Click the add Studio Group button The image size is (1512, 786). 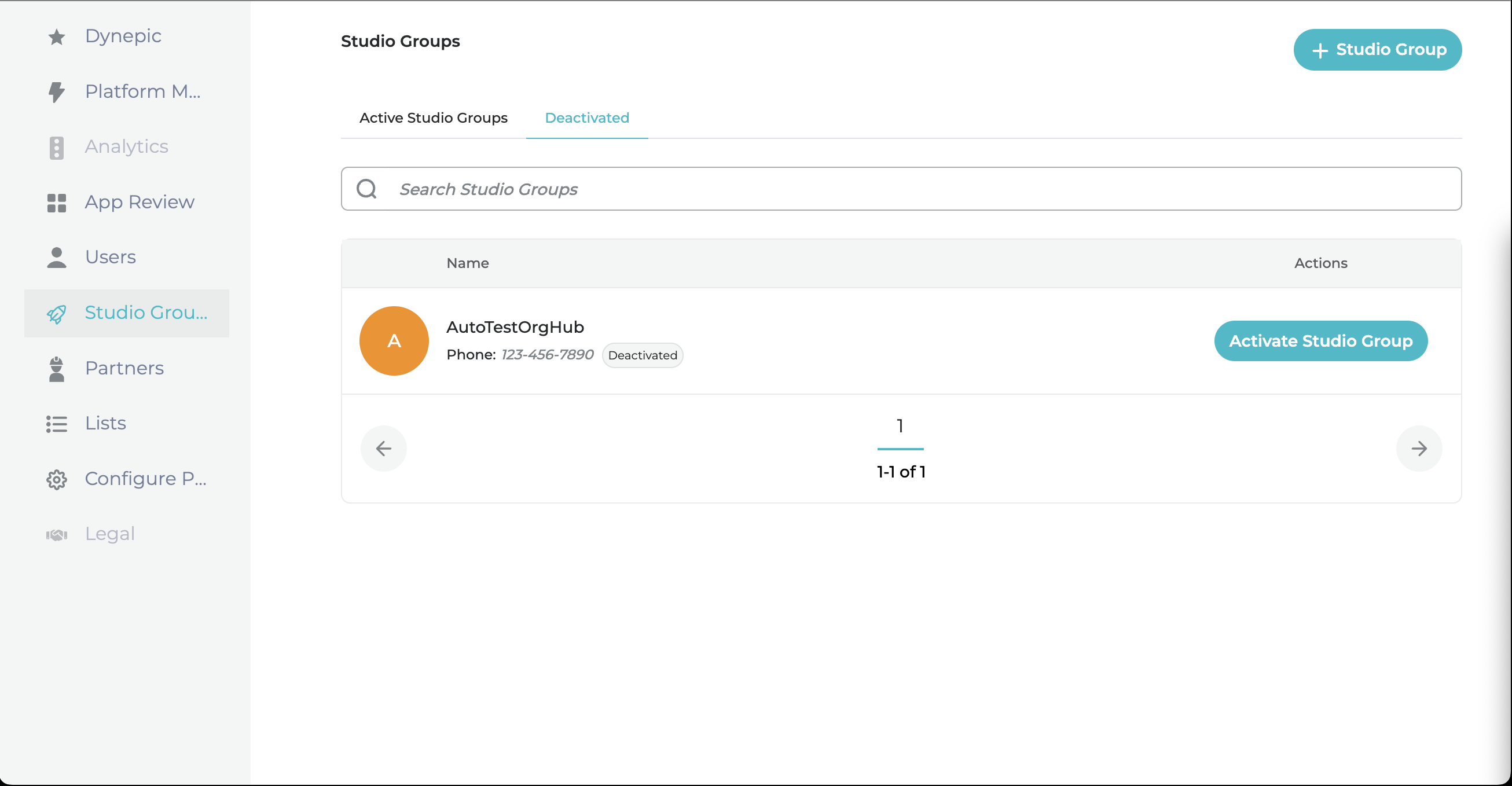tap(1377, 50)
